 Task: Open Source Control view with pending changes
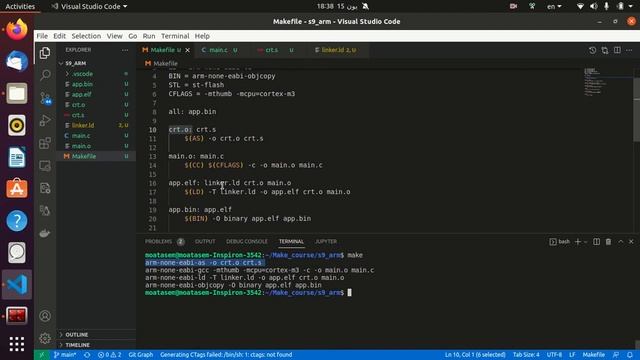click(45, 98)
